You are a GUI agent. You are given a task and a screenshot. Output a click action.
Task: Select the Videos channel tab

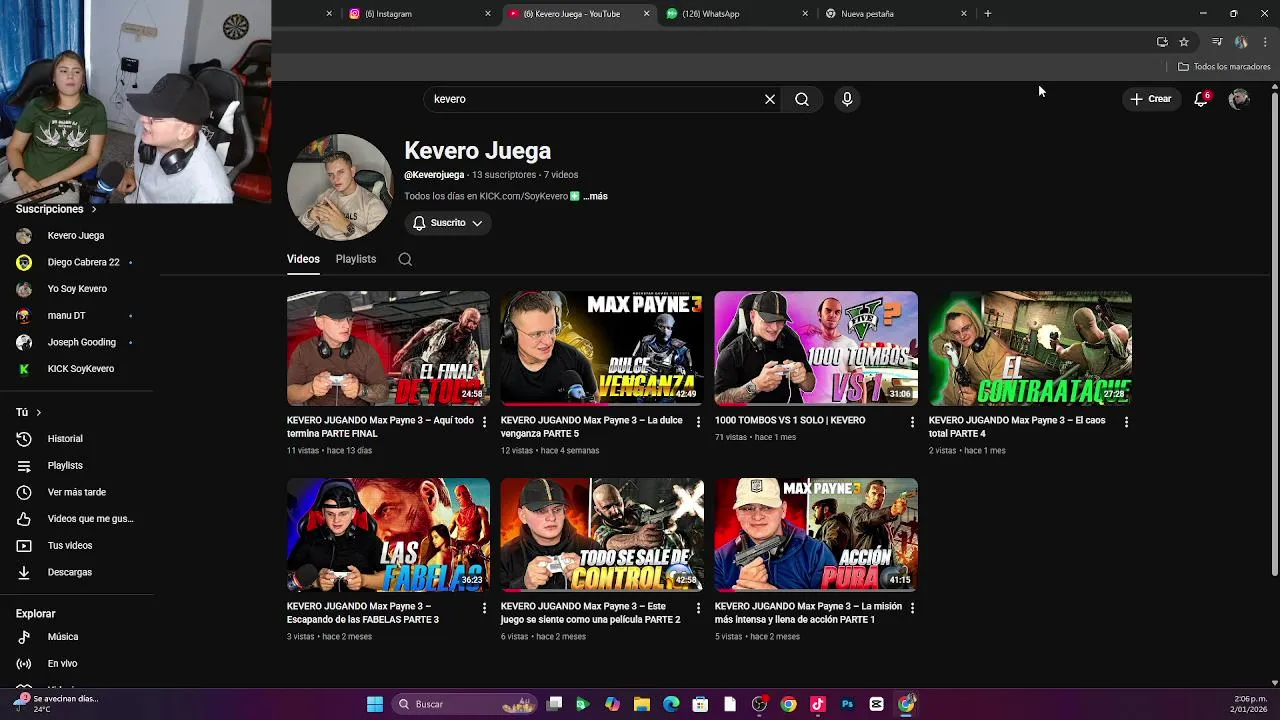pyautogui.click(x=303, y=259)
